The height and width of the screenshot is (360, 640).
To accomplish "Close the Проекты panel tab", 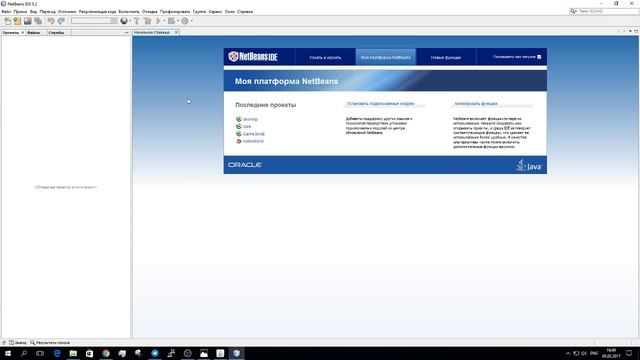I will pyautogui.click(x=23, y=32).
